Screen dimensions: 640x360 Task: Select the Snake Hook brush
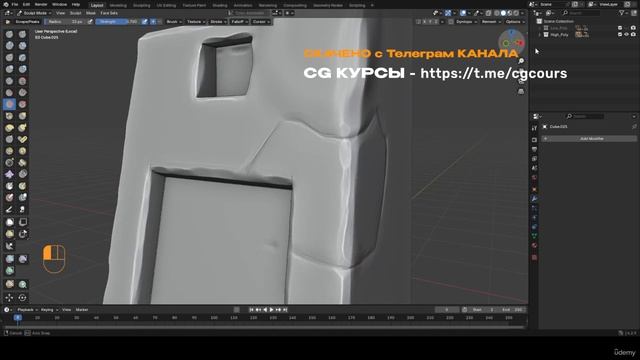[x=22, y=128]
